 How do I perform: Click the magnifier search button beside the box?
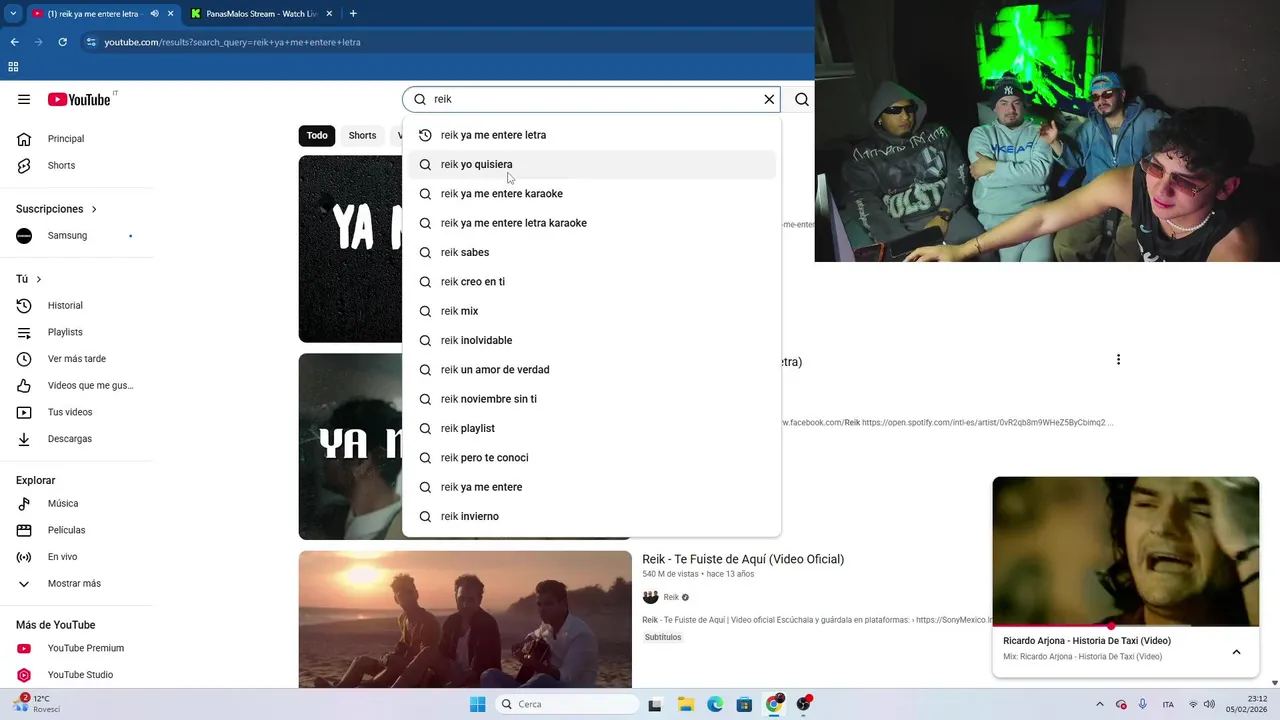(802, 99)
